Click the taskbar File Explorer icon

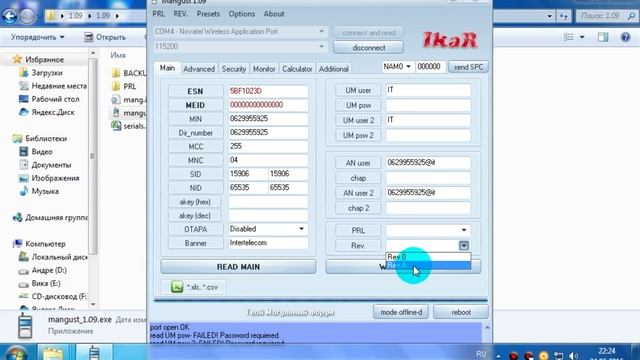[53, 353]
